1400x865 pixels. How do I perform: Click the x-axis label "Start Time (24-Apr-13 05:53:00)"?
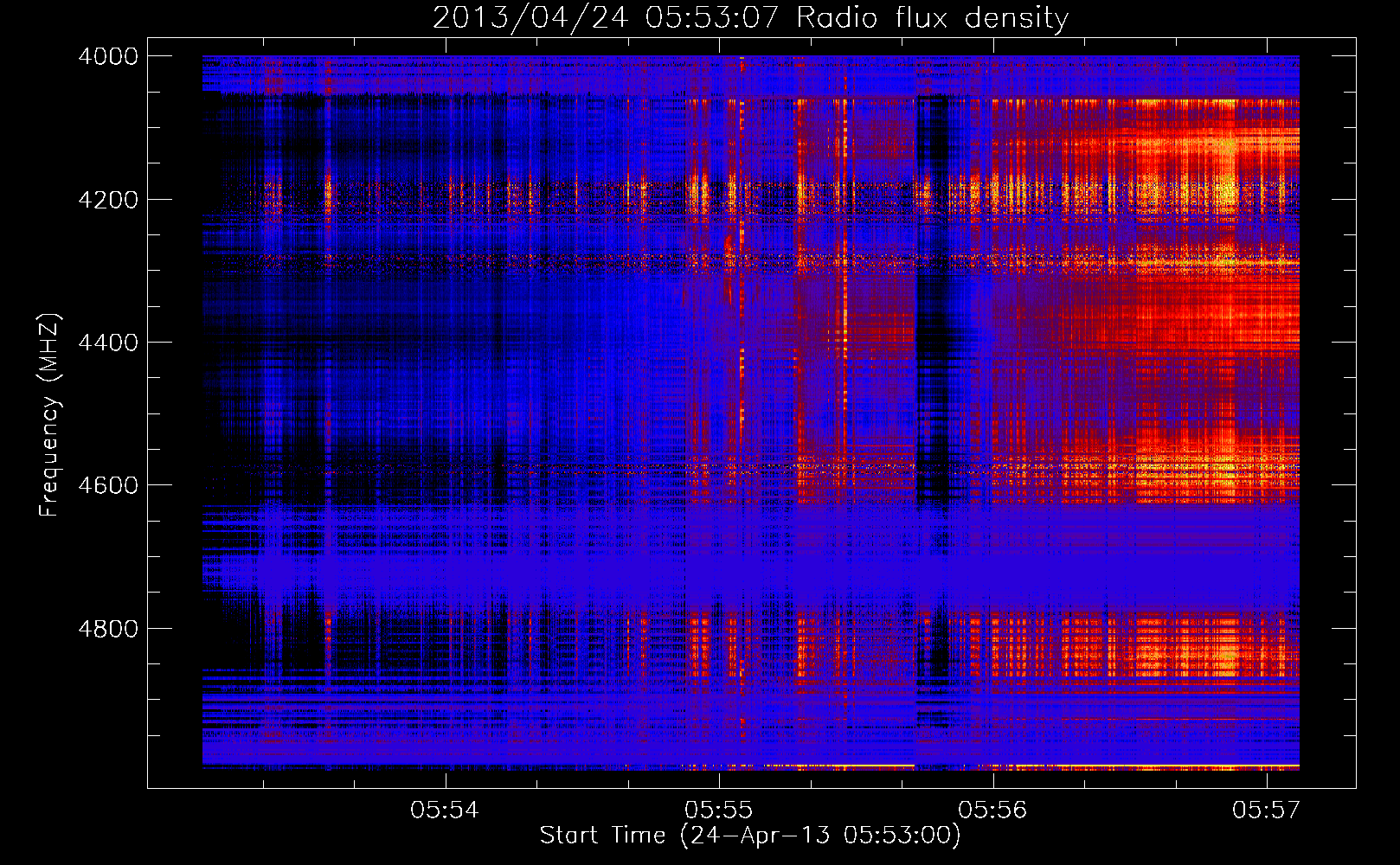pyautogui.click(x=750, y=836)
